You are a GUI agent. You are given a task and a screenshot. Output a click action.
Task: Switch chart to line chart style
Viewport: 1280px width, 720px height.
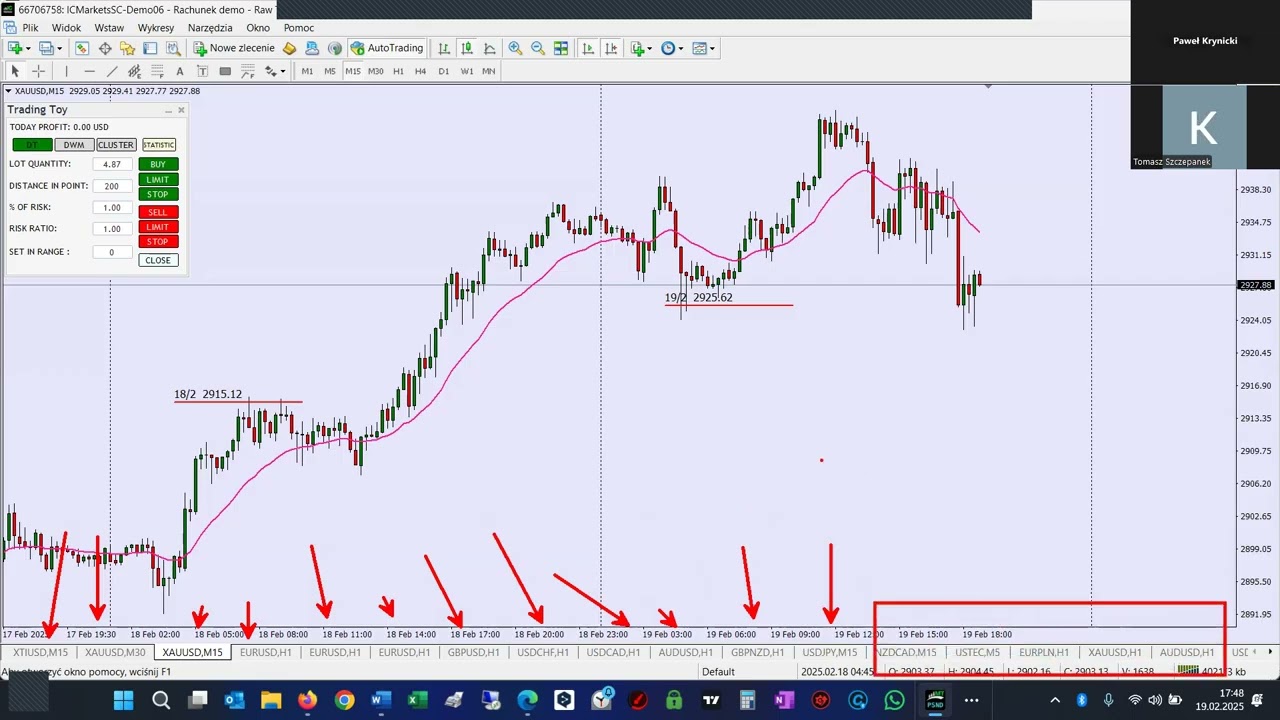490,48
